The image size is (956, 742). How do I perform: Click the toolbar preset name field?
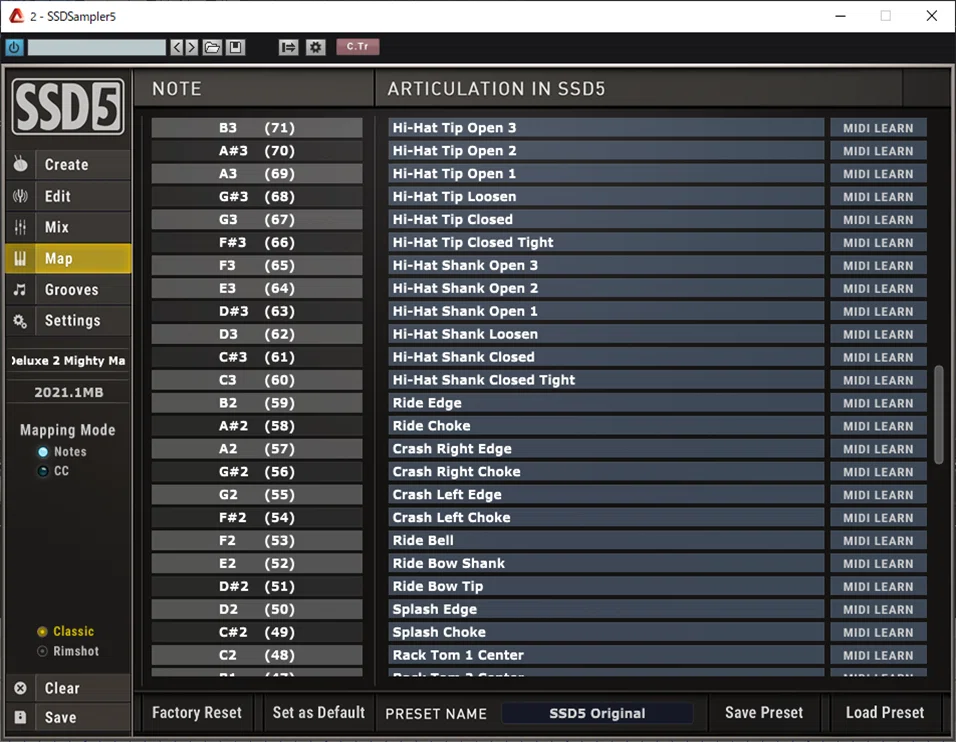pos(96,47)
